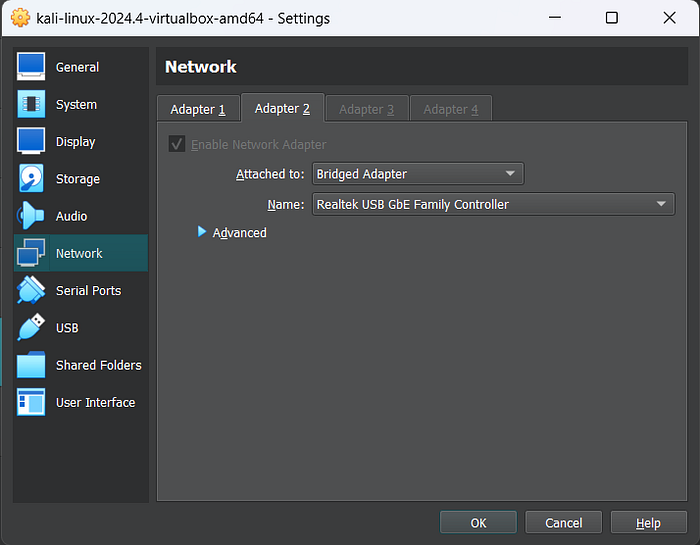Click the Display screen icon
Screen dimensions: 700x545
click(x=31, y=141)
